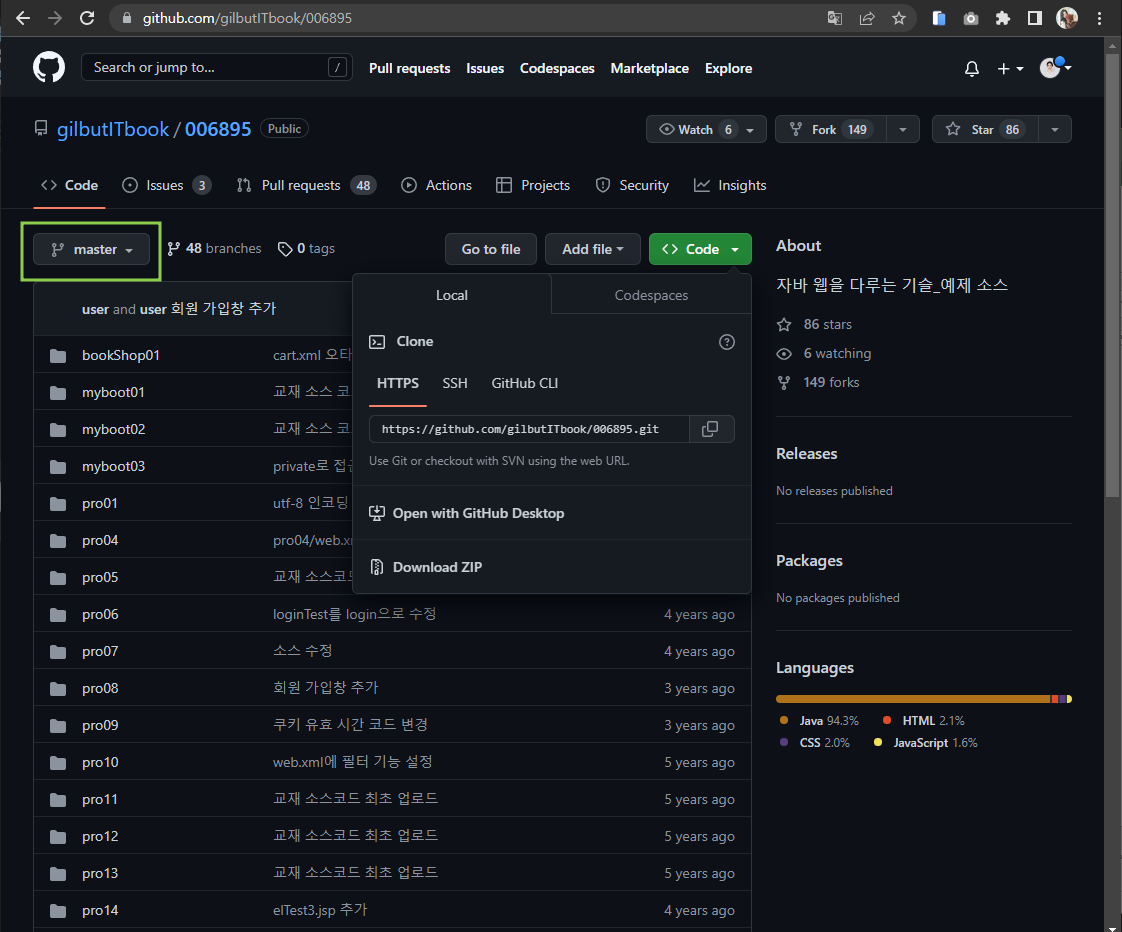1122x932 pixels.
Task: Open Pull requests in the top navigation
Action: pos(409,68)
